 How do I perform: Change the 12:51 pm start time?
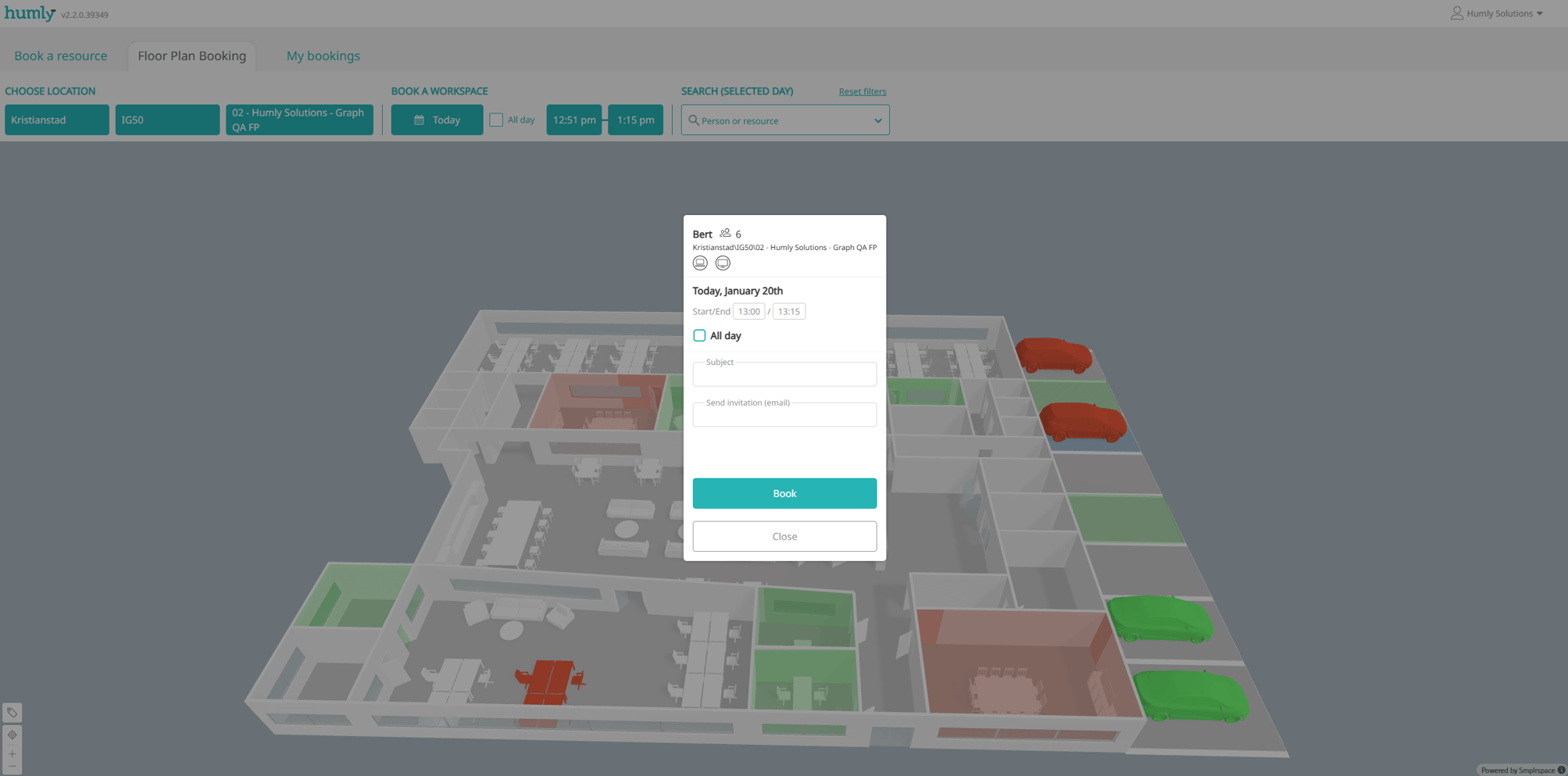[x=574, y=120]
